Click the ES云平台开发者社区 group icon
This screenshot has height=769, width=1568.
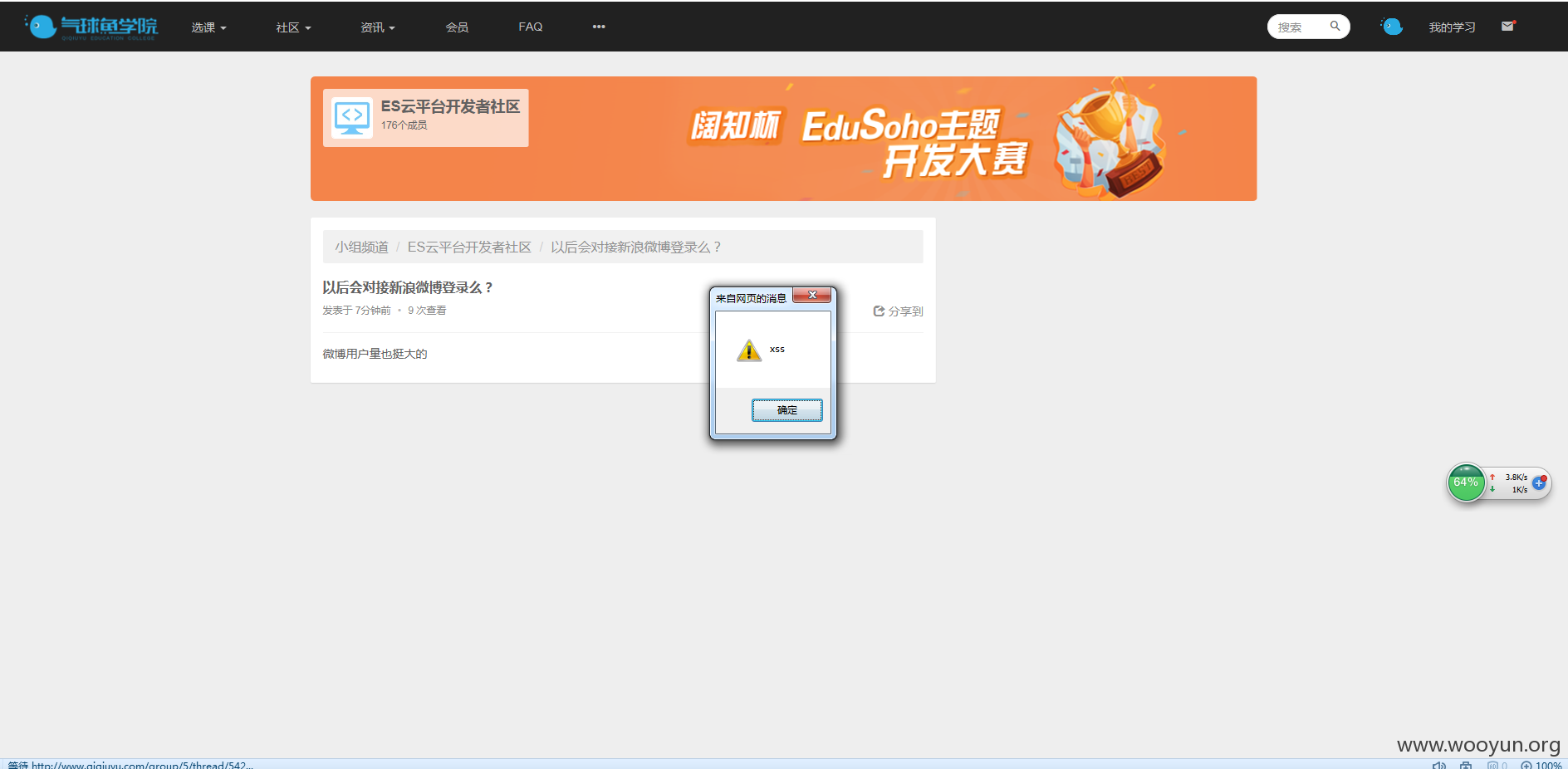click(352, 117)
